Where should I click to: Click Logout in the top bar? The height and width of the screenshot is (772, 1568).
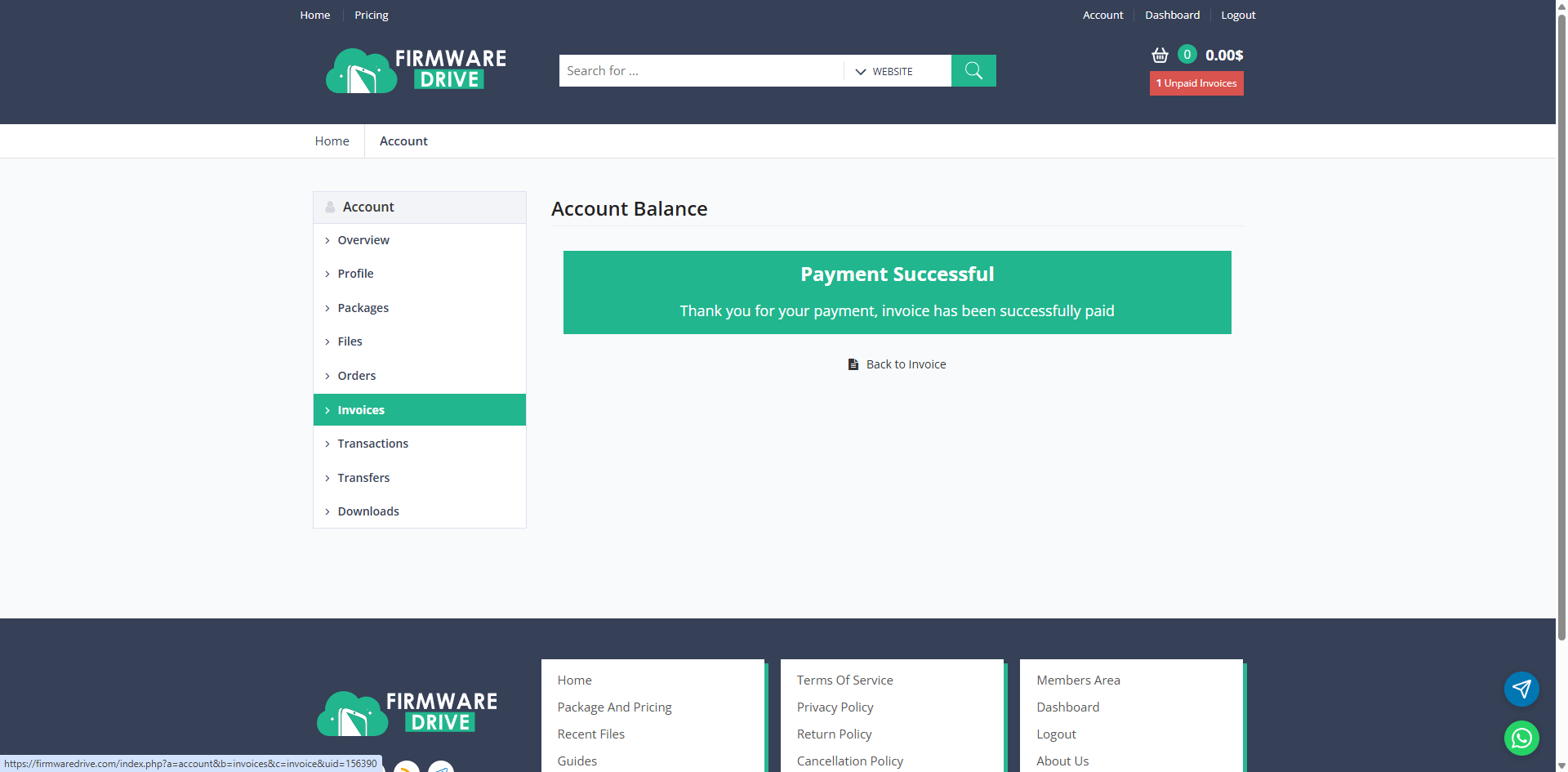click(x=1238, y=15)
